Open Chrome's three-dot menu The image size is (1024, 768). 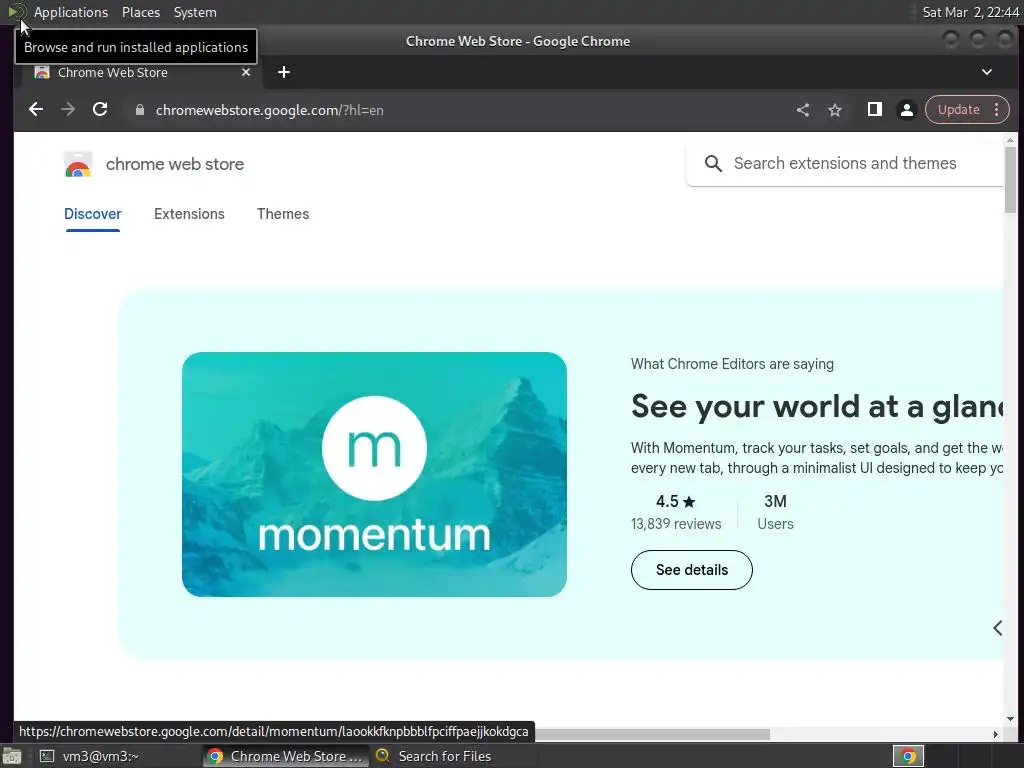click(x=997, y=110)
